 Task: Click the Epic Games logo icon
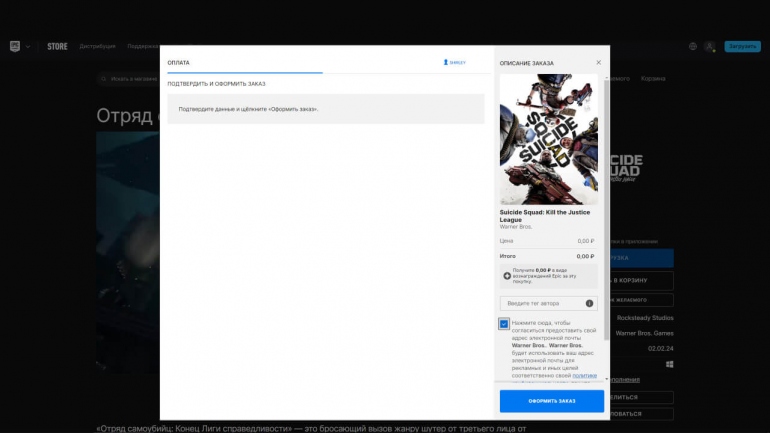tap(15, 46)
